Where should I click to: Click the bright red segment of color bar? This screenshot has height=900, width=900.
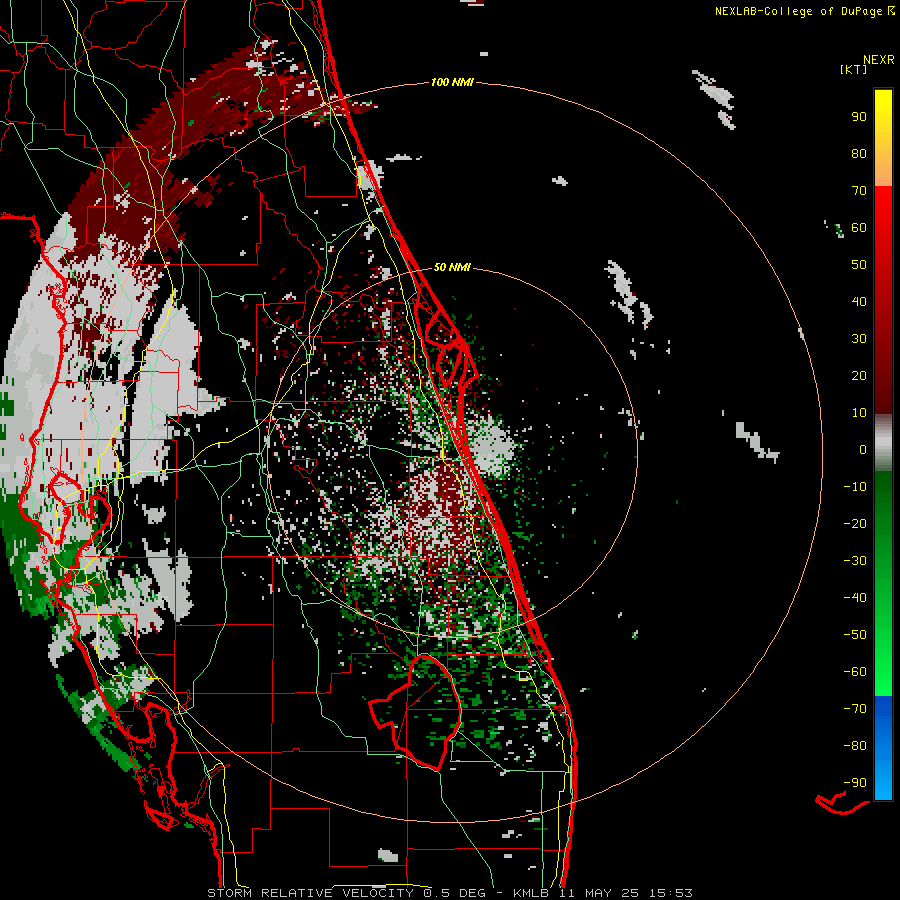pos(883,212)
